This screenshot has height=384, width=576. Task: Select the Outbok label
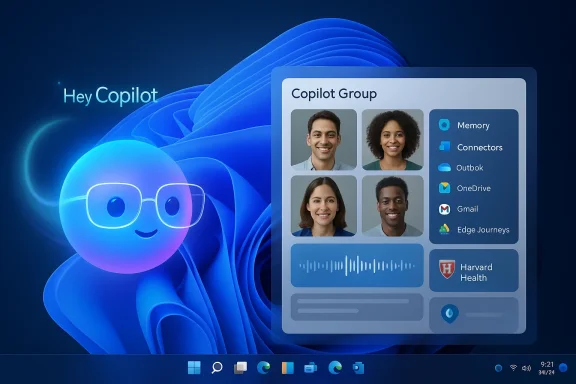(x=469, y=168)
